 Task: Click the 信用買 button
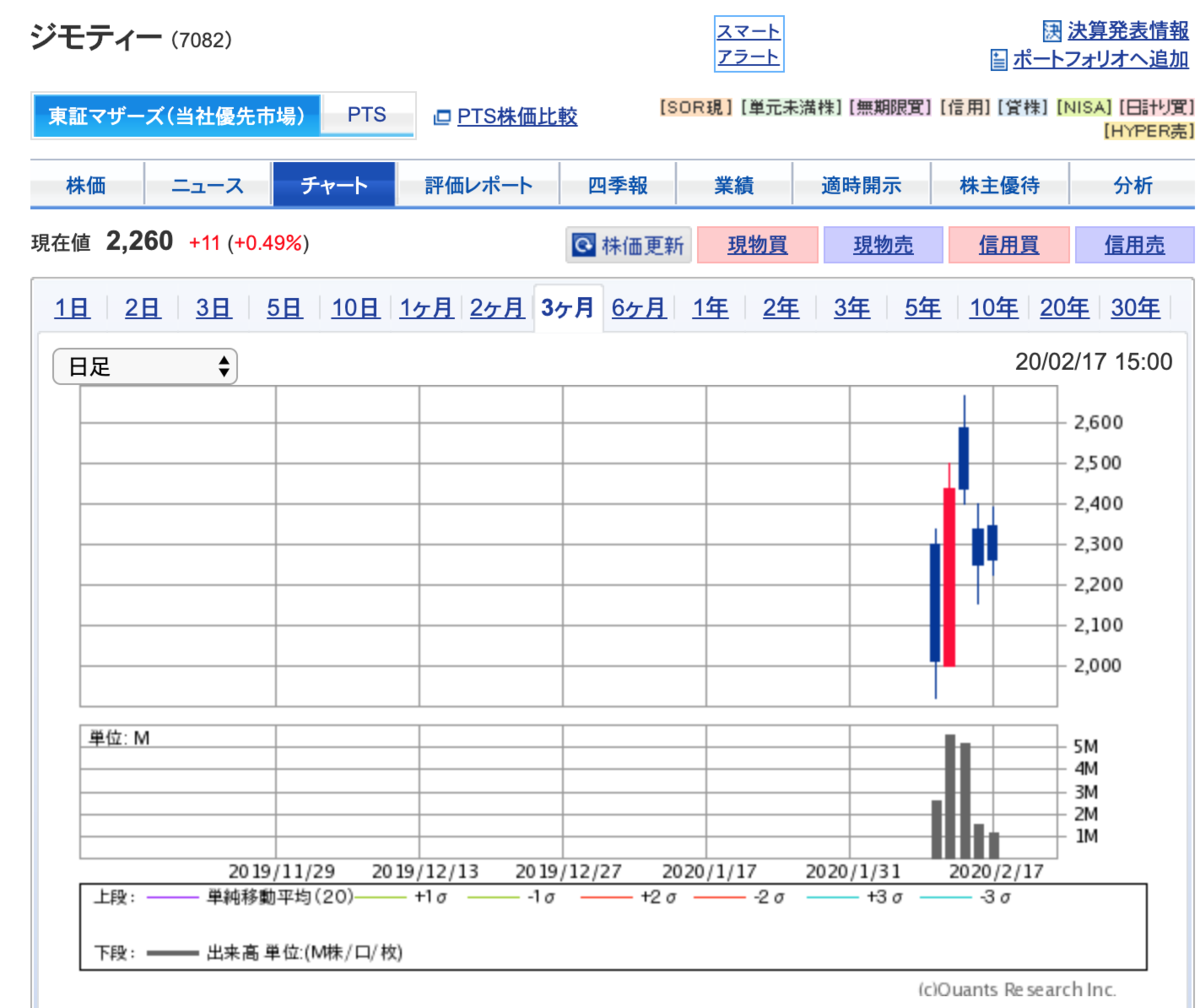tap(1008, 245)
